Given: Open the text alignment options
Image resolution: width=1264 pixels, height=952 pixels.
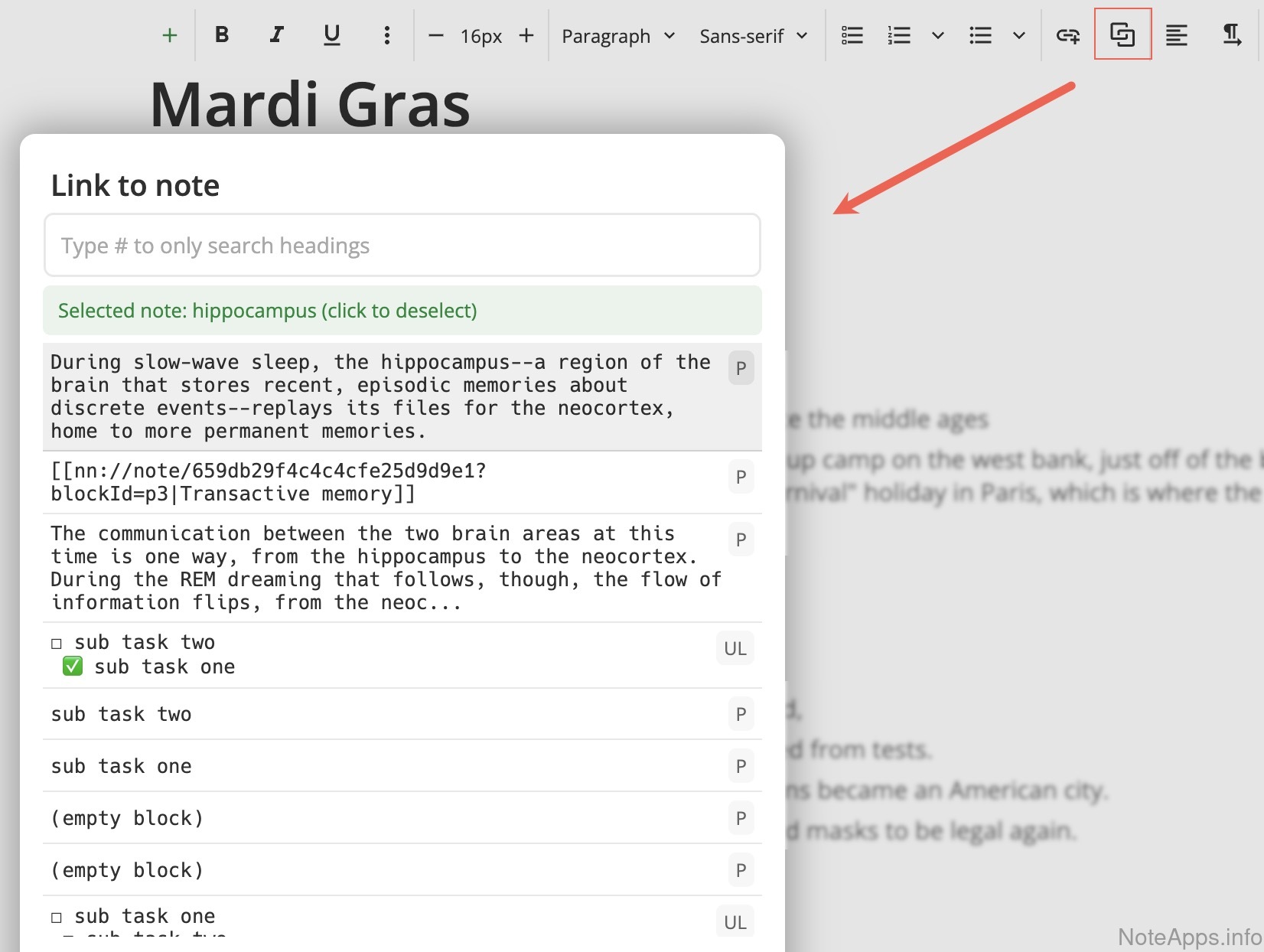Looking at the screenshot, I should pyautogui.click(x=1176, y=35).
